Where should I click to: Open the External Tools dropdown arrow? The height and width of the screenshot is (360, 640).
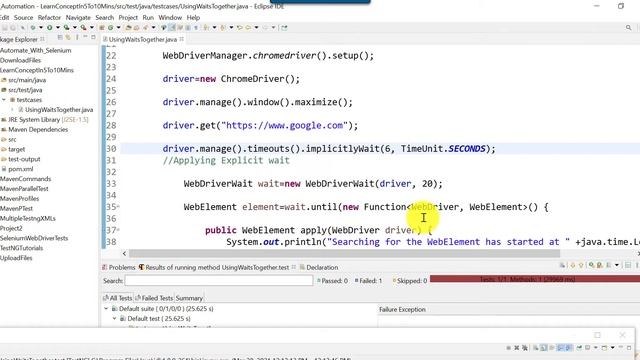(92, 27)
